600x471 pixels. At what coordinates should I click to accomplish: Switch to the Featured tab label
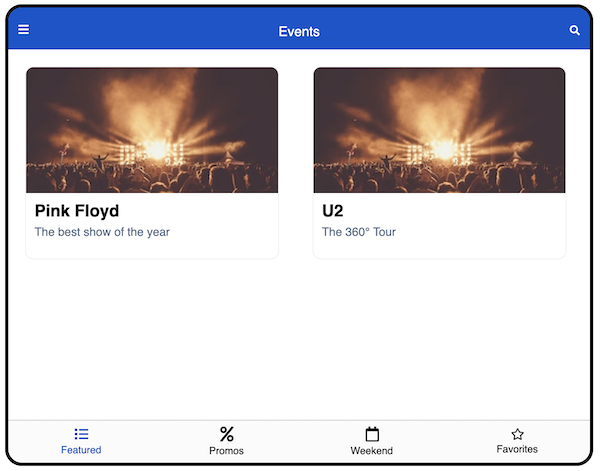coord(81,450)
